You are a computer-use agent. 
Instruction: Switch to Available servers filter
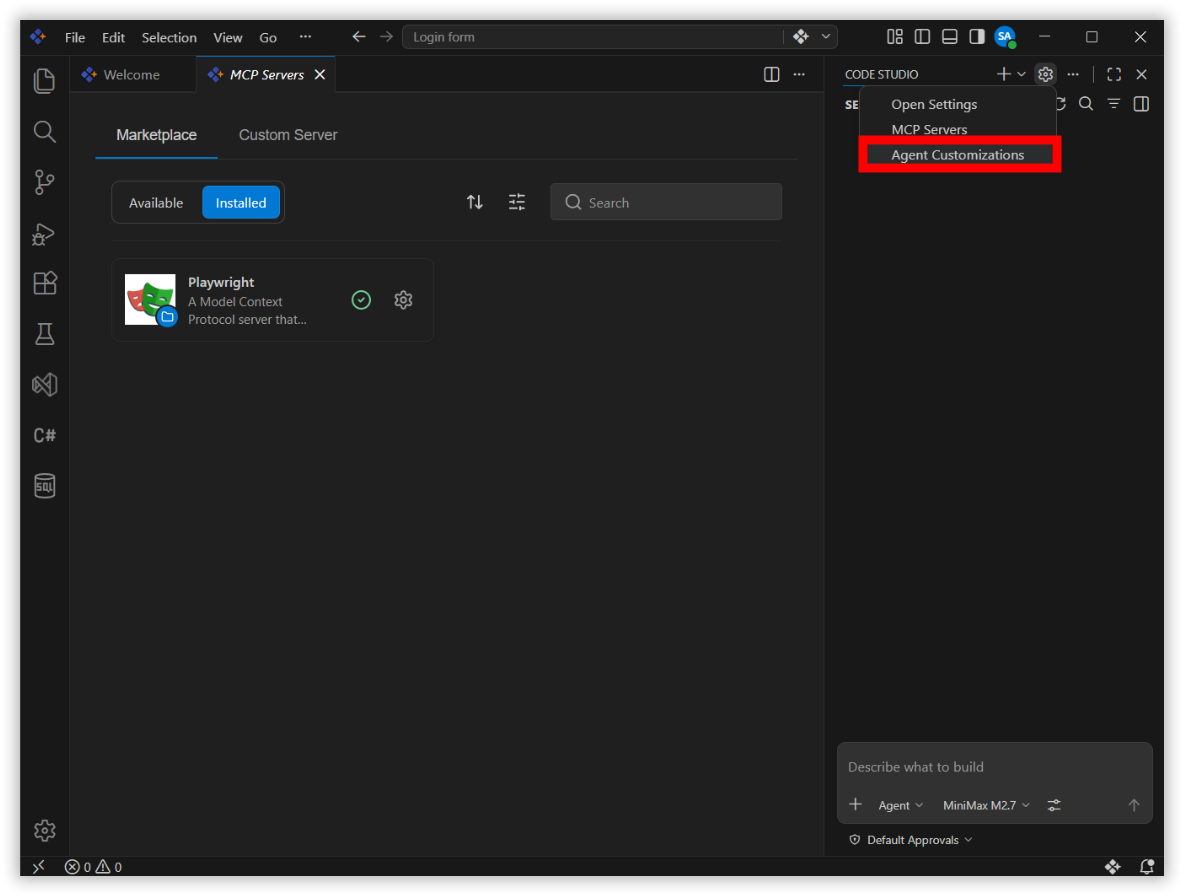tap(156, 202)
